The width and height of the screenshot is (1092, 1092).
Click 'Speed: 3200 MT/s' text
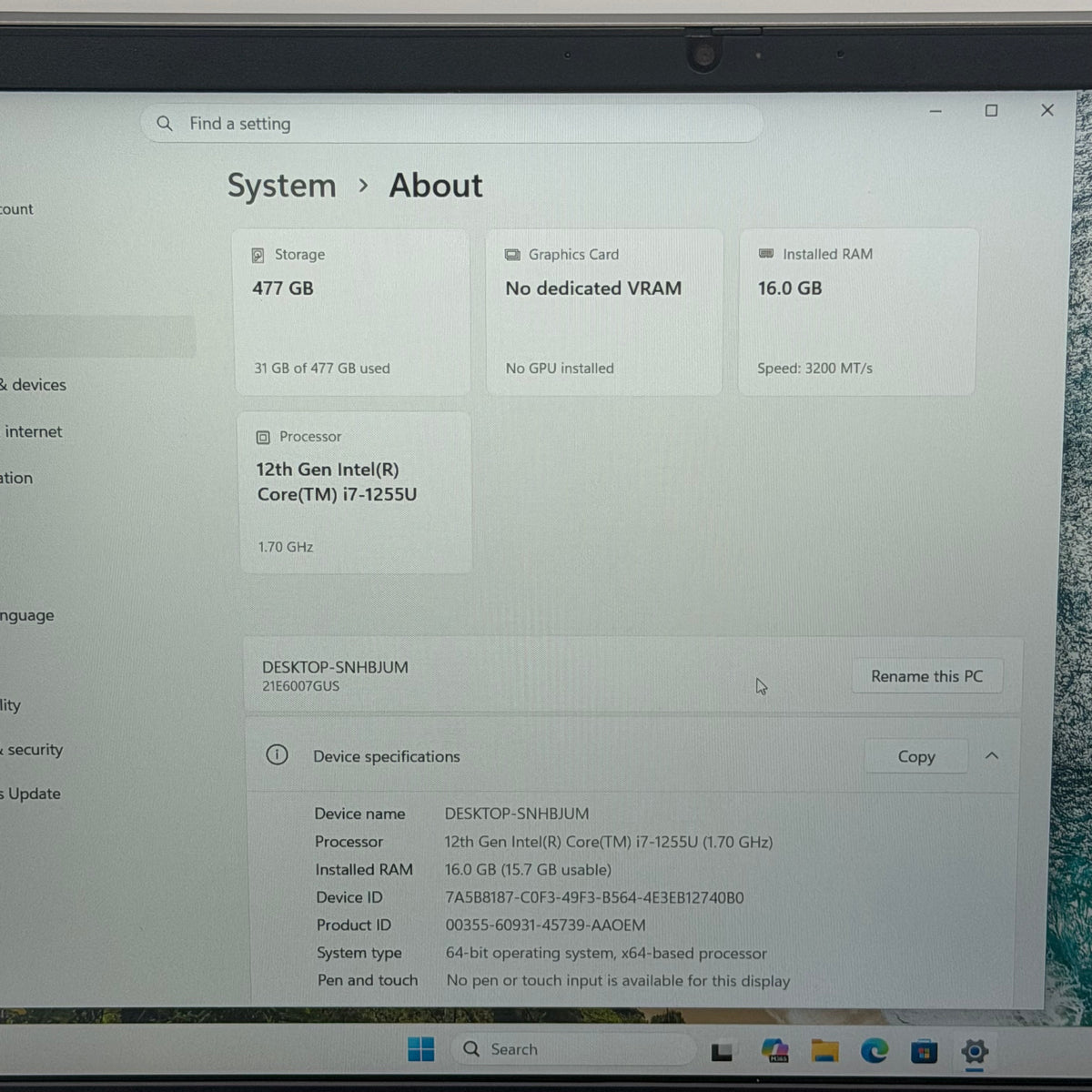[x=814, y=369]
